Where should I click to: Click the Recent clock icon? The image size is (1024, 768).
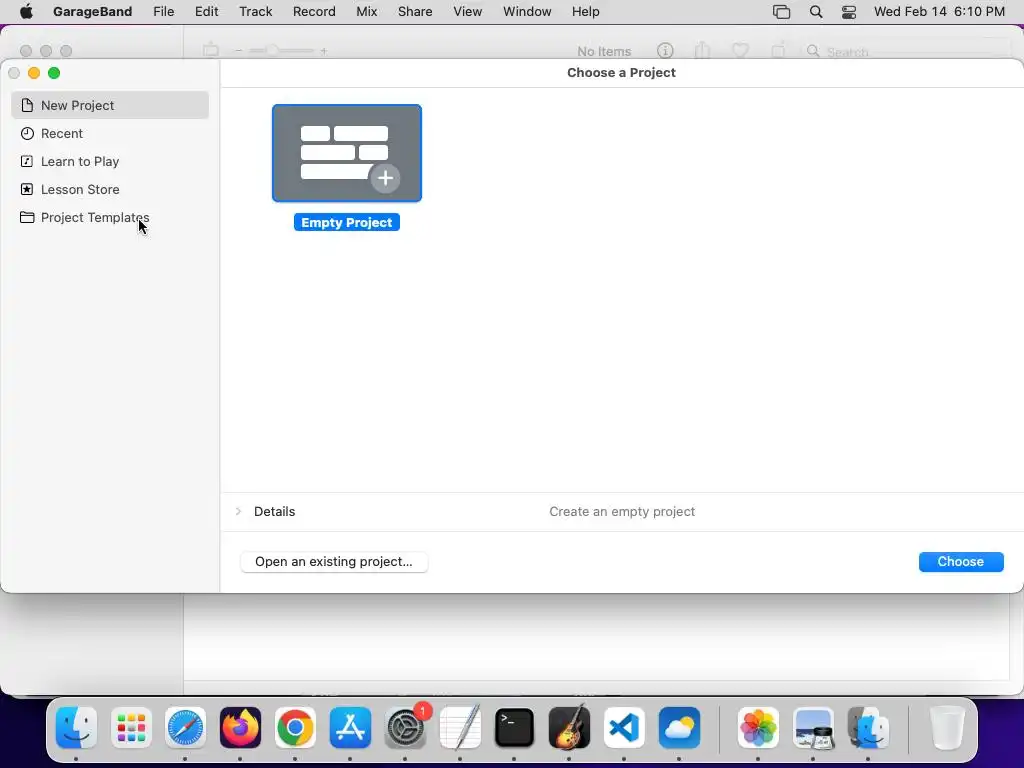(x=27, y=133)
